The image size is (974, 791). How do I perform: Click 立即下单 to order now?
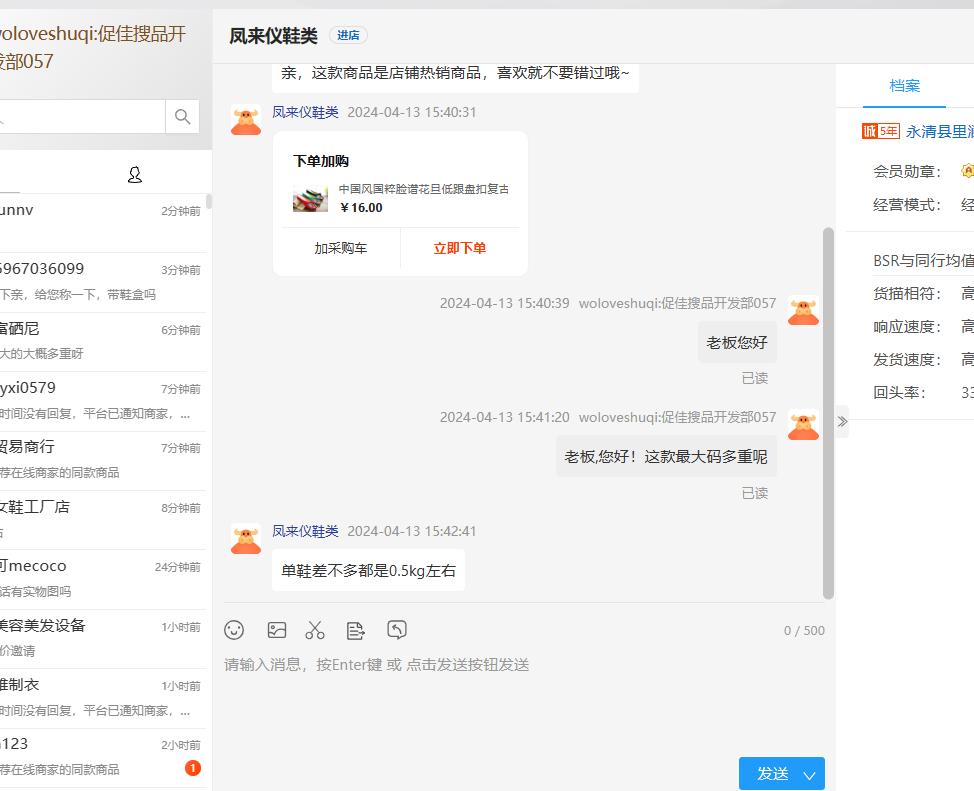[460, 248]
